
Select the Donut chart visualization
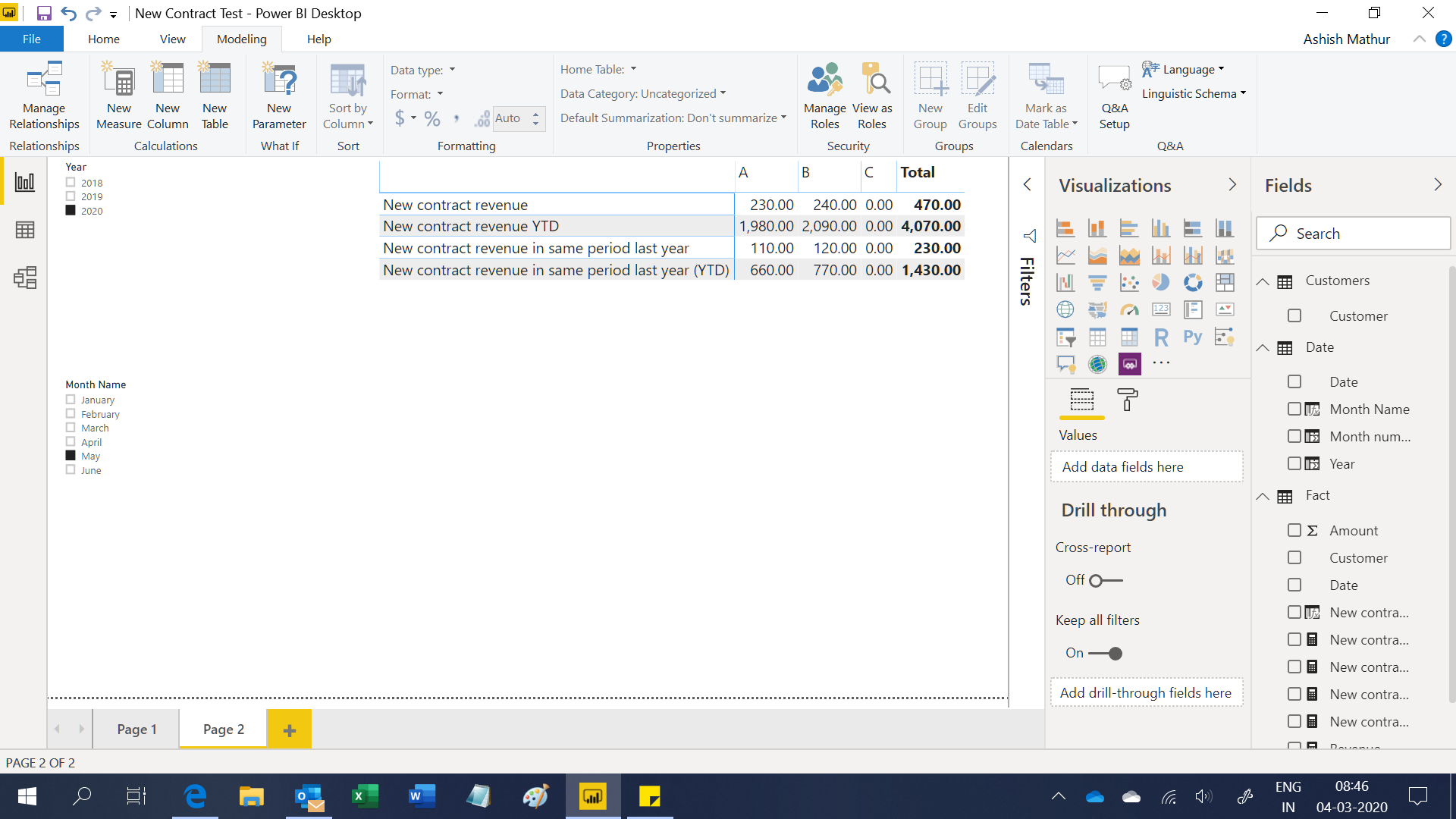pyautogui.click(x=1193, y=282)
